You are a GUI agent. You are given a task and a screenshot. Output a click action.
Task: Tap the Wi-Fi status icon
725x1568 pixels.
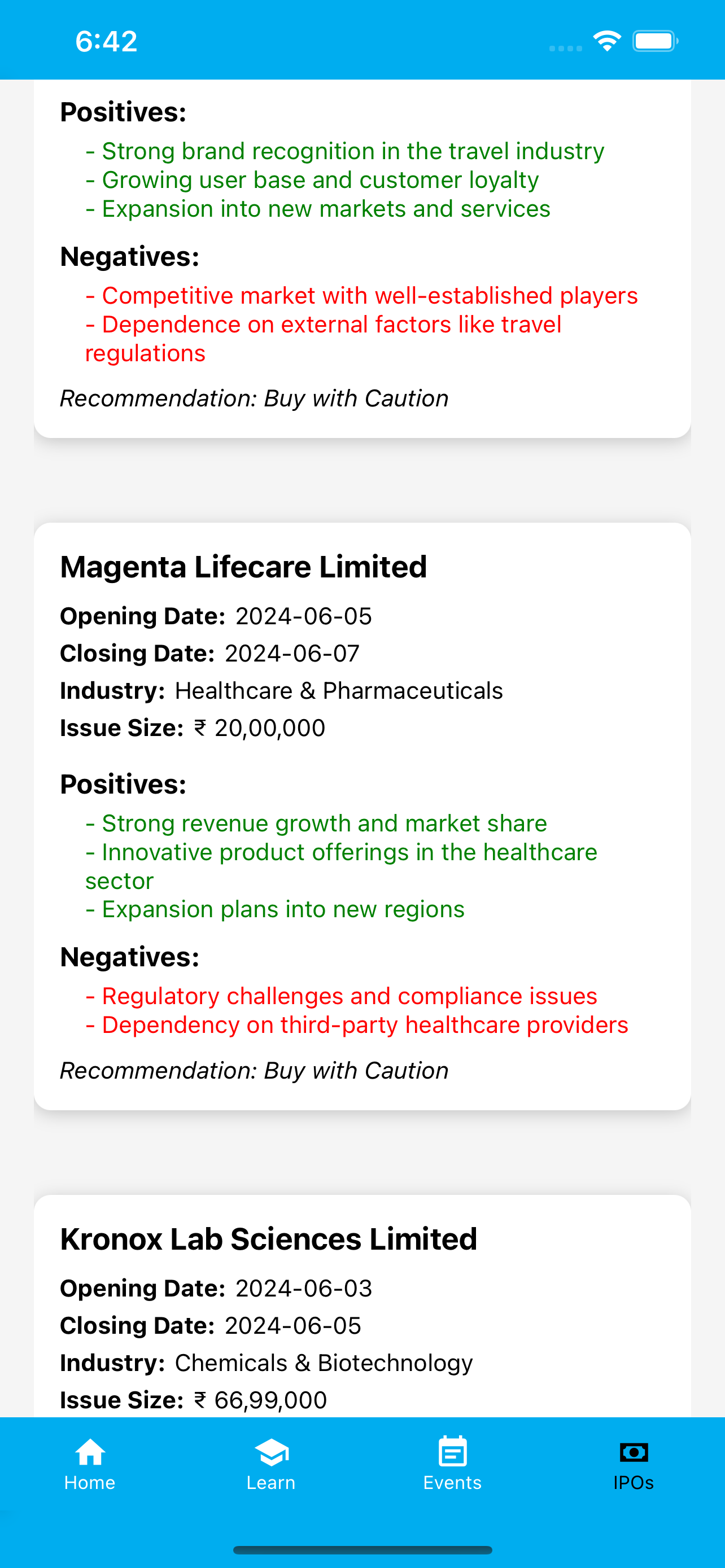click(607, 41)
